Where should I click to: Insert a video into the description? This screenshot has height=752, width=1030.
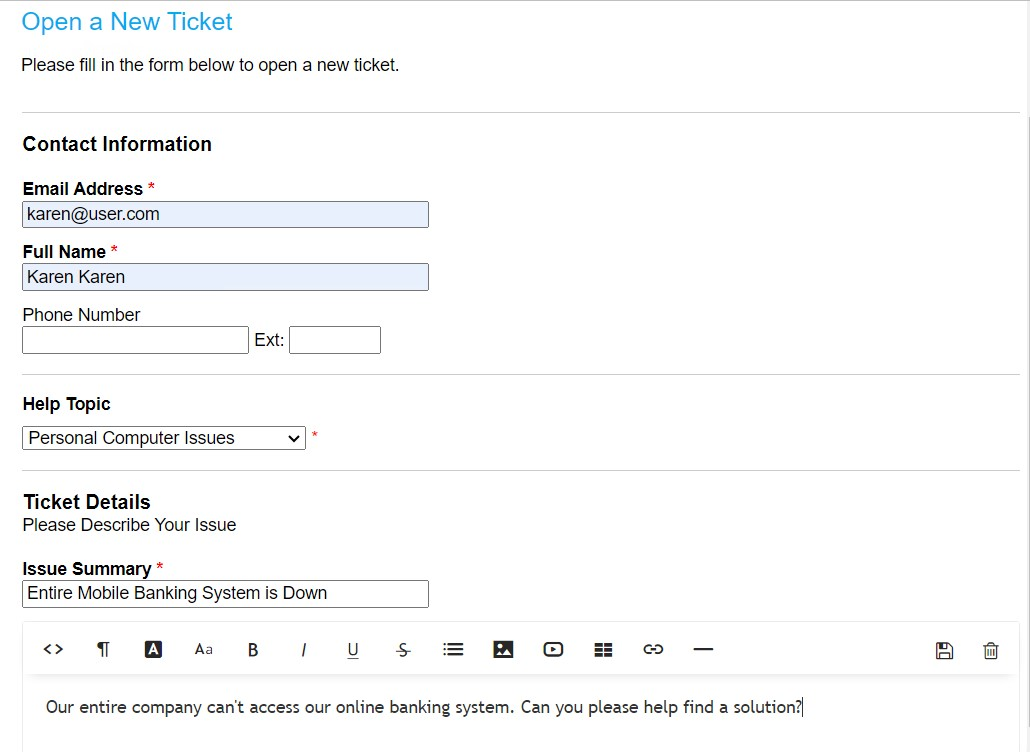tap(553, 649)
